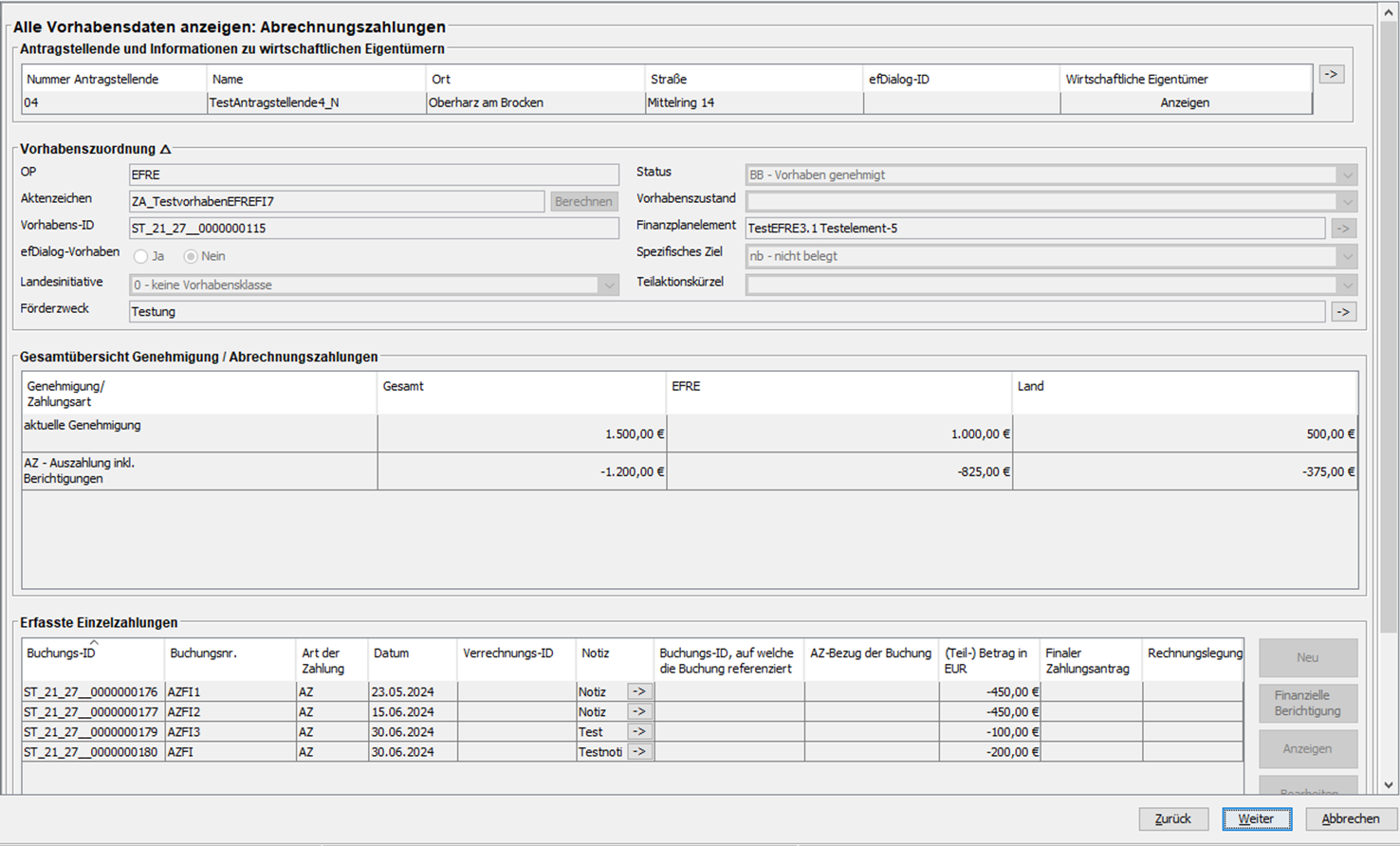The width and height of the screenshot is (1400, 846).
Task: Select row ST_21_27__0000000177
Action: (633, 712)
